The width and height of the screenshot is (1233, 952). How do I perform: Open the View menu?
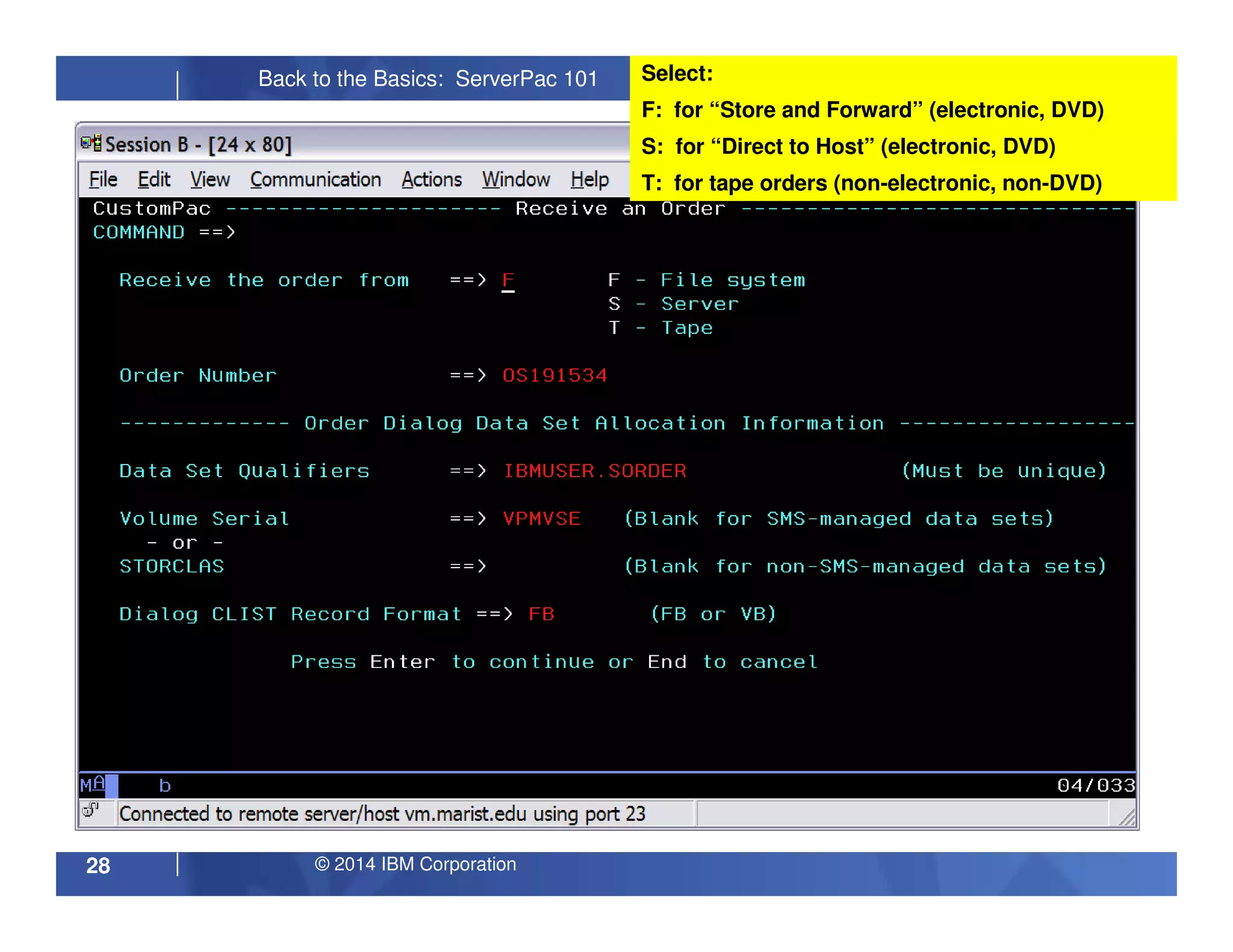tap(210, 179)
